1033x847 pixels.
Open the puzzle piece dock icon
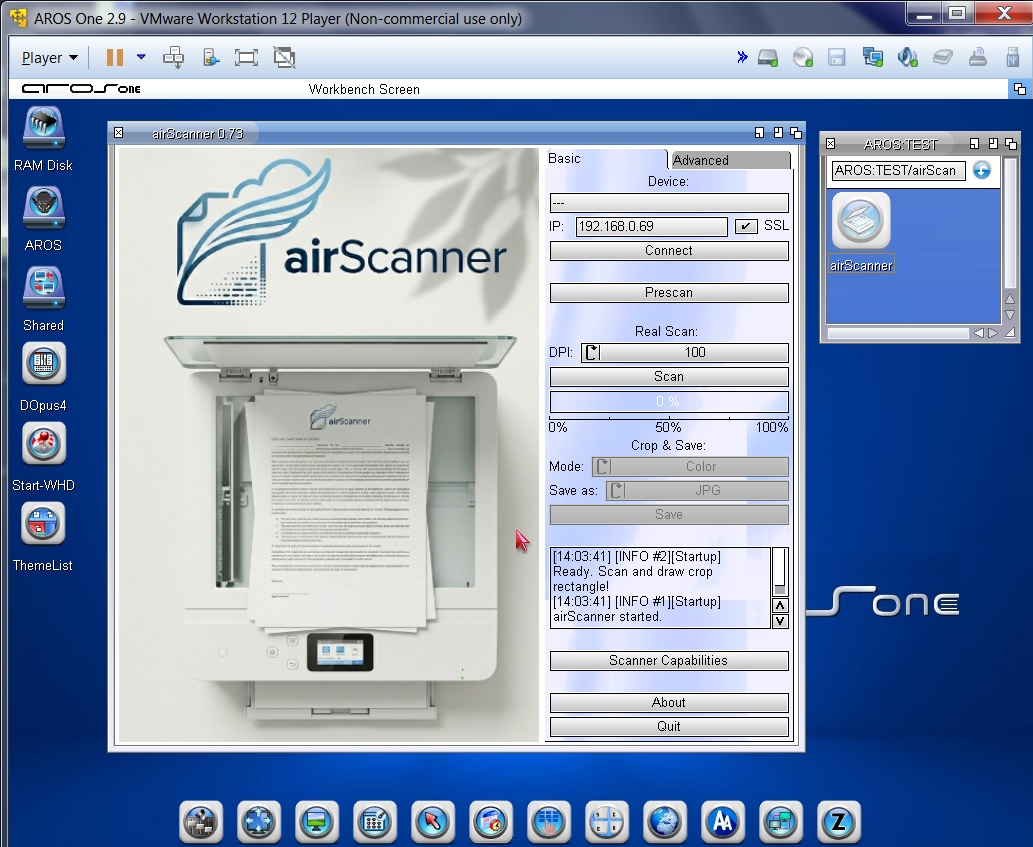pos(259,822)
